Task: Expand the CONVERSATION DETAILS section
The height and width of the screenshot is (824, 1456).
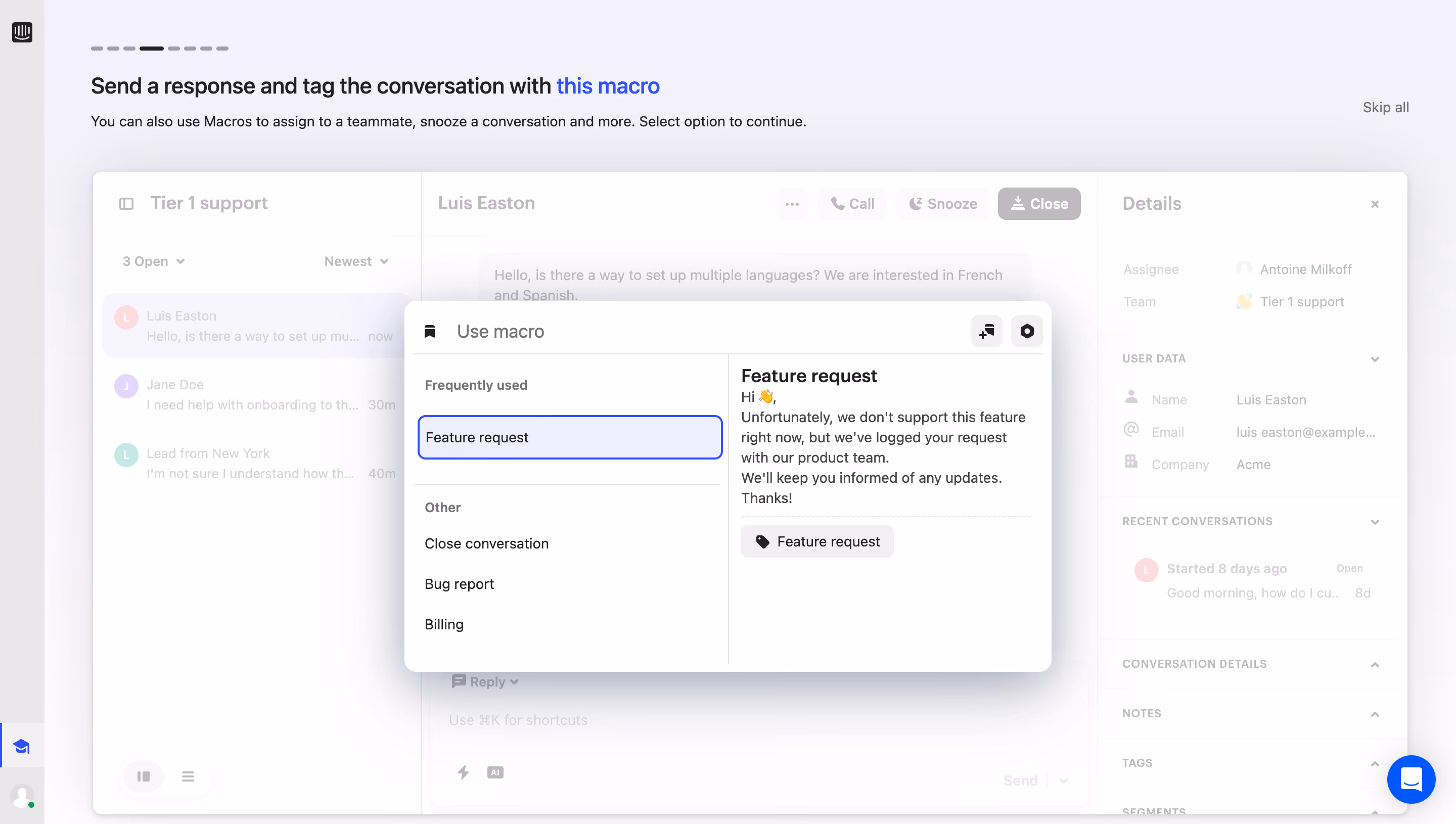Action: click(x=1375, y=664)
